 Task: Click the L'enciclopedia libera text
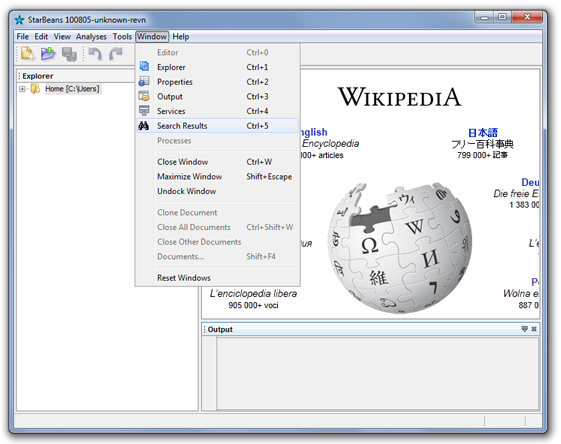pyautogui.click(x=253, y=294)
